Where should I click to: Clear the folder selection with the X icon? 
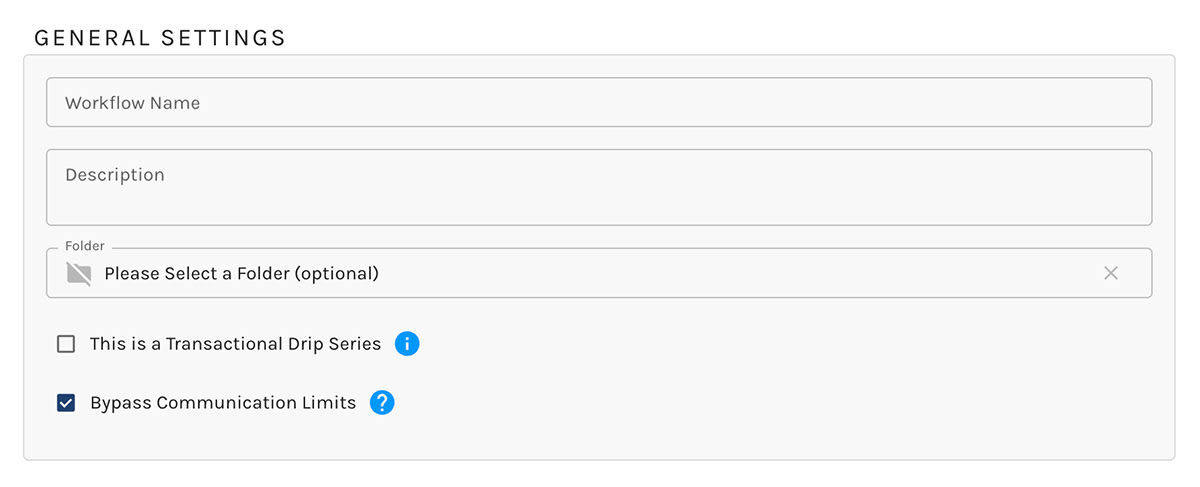[x=1110, y=273]
